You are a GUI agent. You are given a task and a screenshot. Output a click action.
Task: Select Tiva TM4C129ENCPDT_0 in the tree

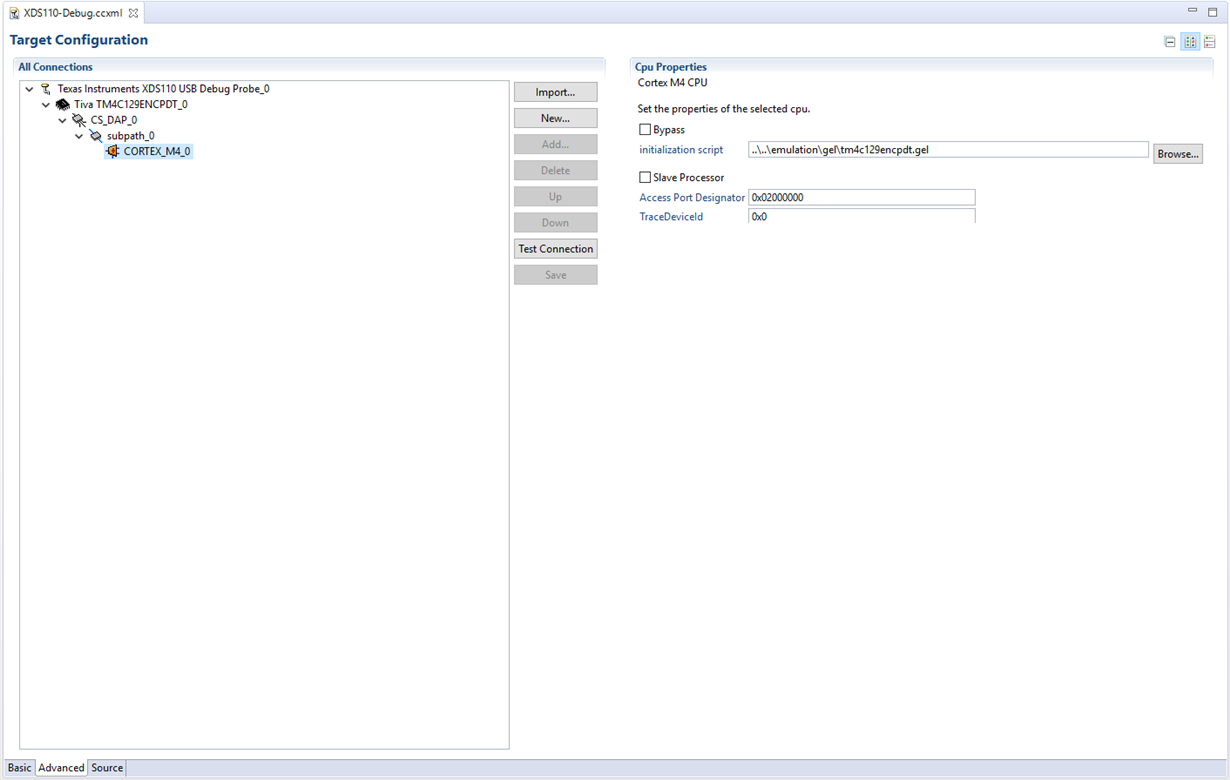point(131,104)
